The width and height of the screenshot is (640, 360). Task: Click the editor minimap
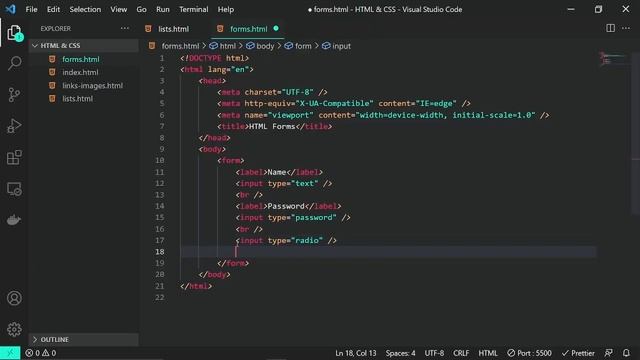[613, 59]
